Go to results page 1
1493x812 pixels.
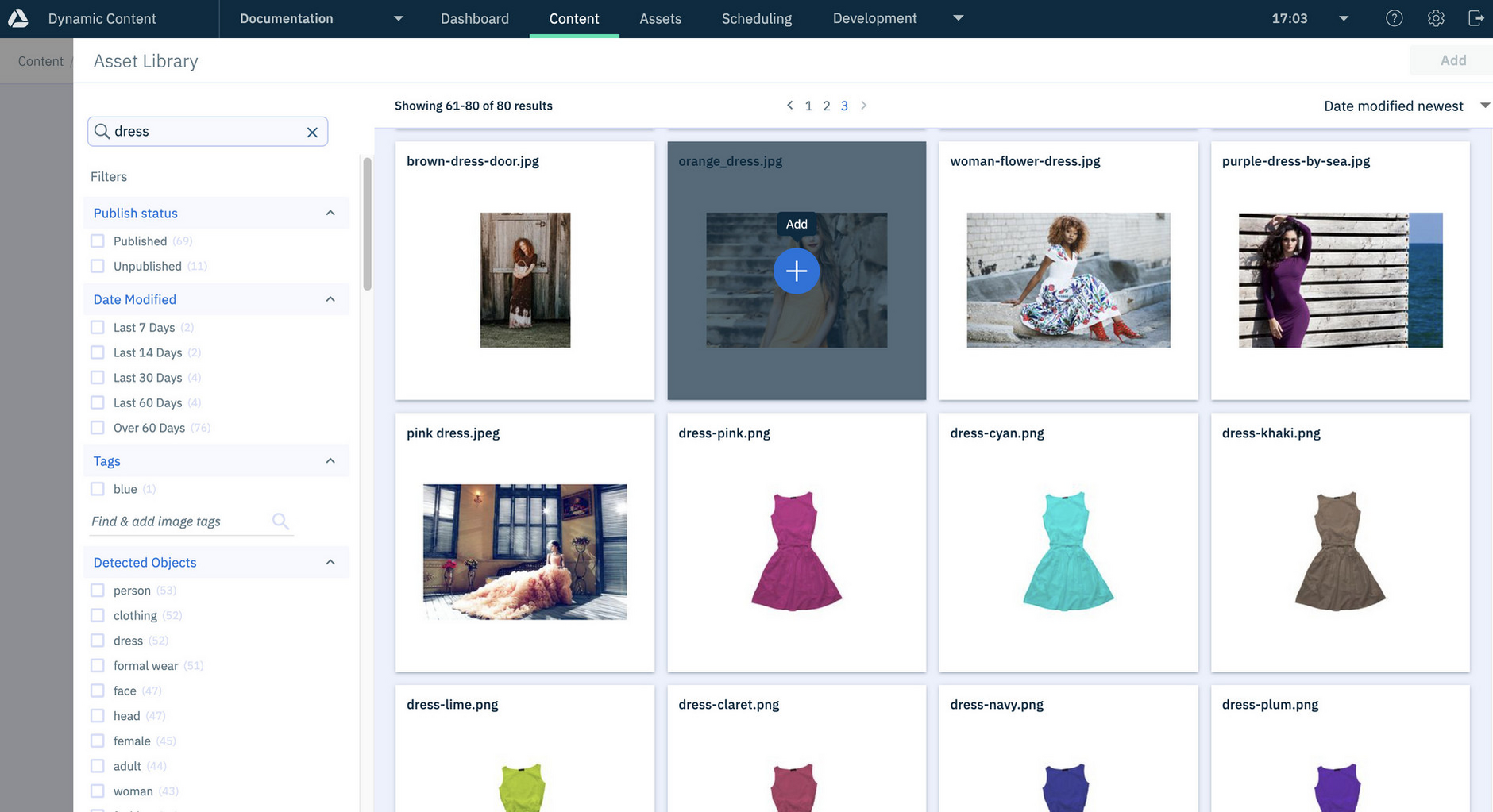pyautogui.click(x=808, y=106)
